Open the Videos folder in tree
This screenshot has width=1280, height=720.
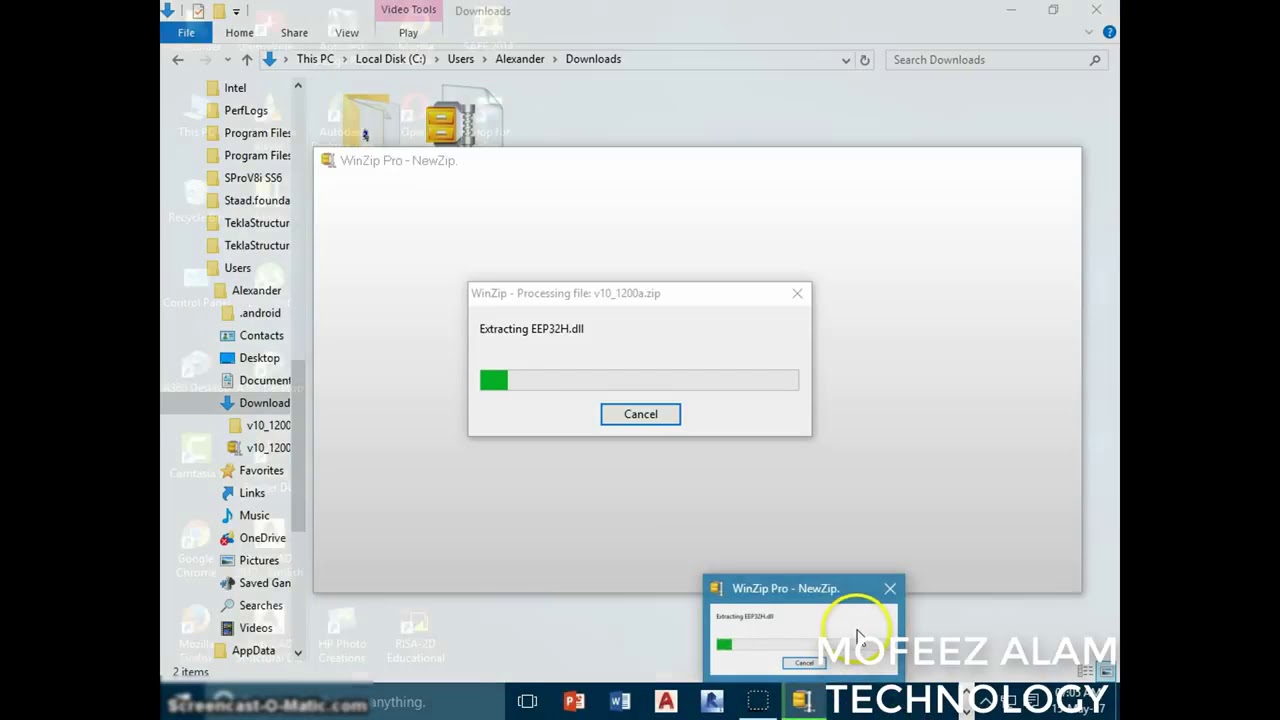[255, 628]
